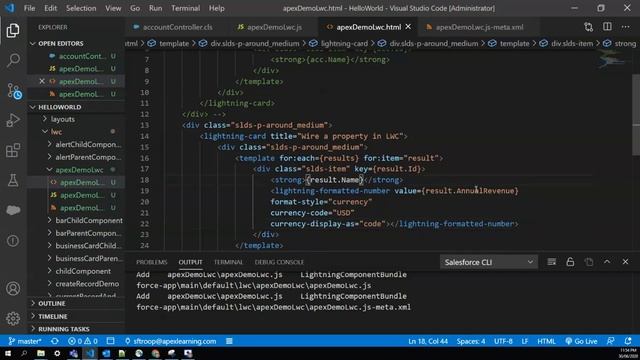Open the Explorer view in activity bar
Screen dimensions: 640x360
tap(13, 30)
